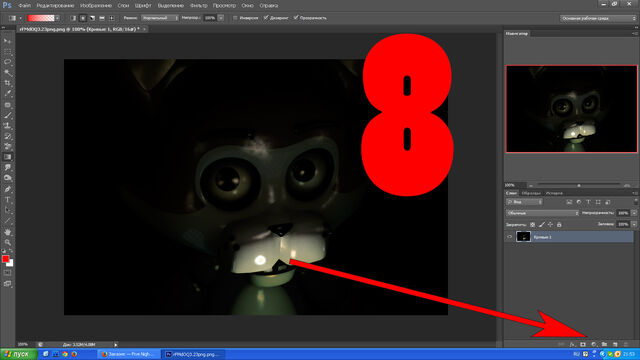Switch to the История tab
This screenshot has height=360, width=640.
554,193
